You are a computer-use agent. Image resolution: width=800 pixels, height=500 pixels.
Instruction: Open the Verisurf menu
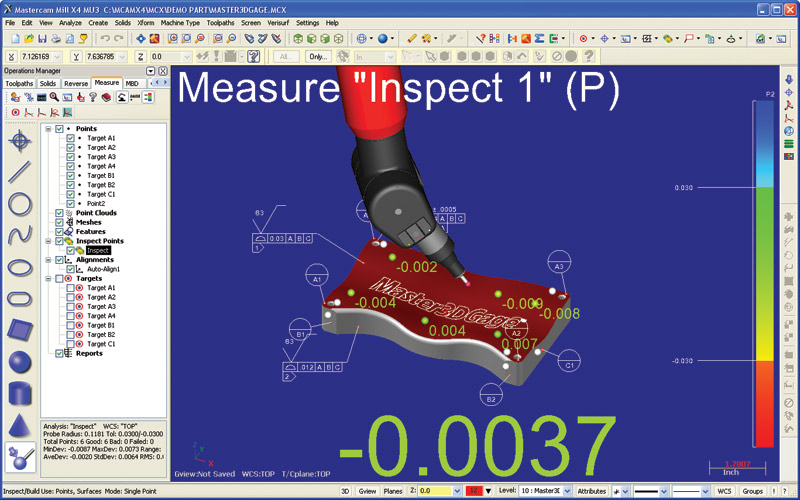point(278,23)
